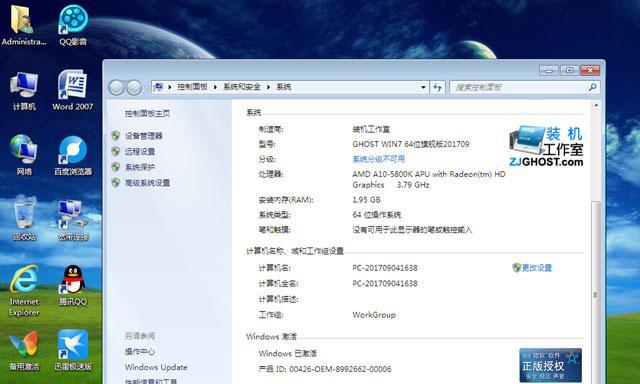Click the search magnifier icon
The height and width of the screenshot is (384, 640).
(592, 87)
